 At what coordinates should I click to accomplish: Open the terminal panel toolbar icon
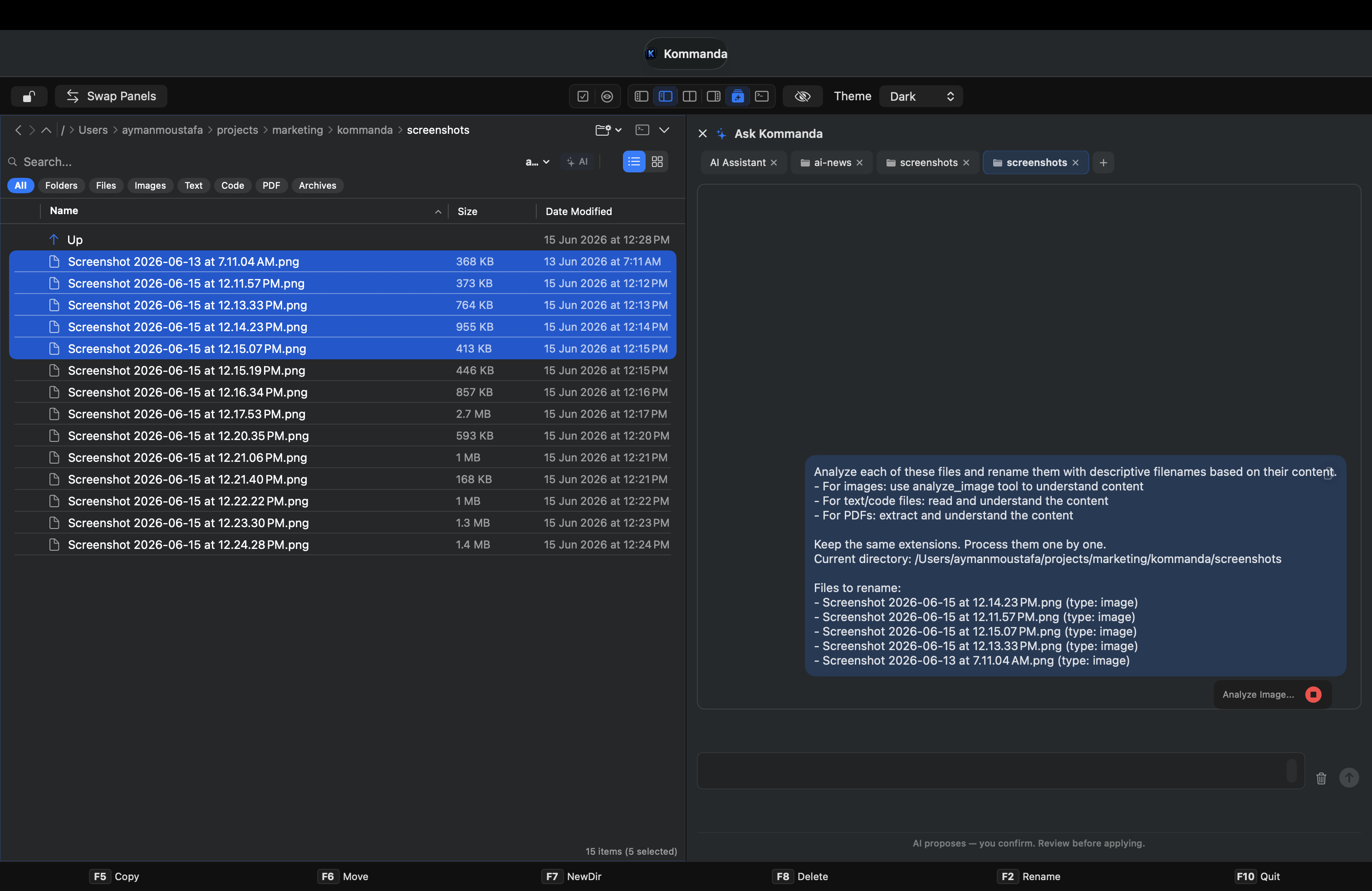[x=761, y=96]
